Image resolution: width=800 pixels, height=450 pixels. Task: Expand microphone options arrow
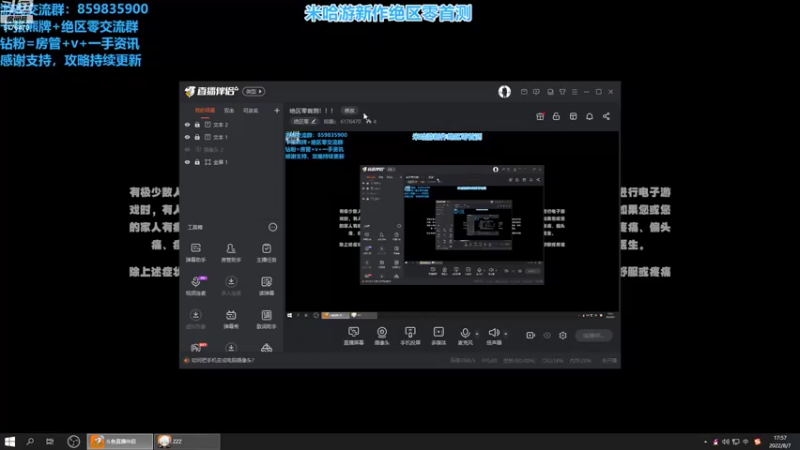click(x=477, y=334)
